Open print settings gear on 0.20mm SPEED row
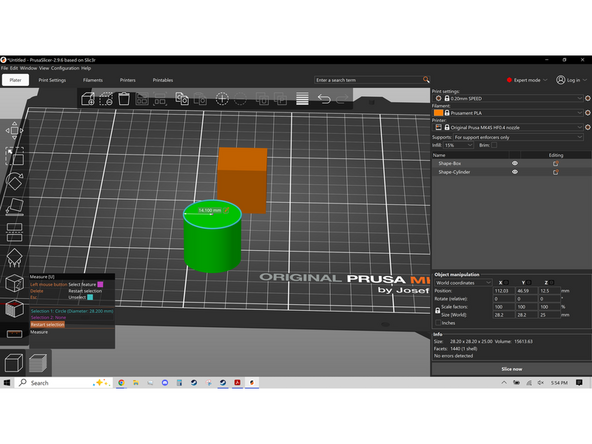 click(588, 98)
